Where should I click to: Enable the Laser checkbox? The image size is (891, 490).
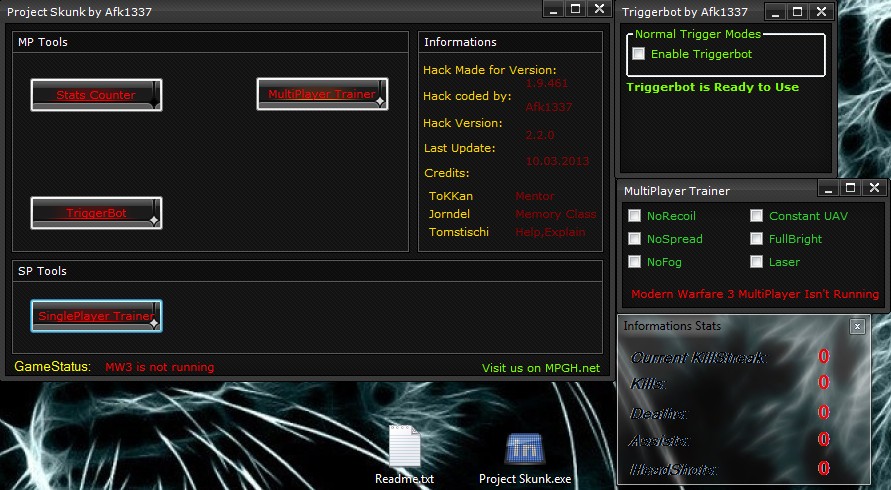[756, 261]
